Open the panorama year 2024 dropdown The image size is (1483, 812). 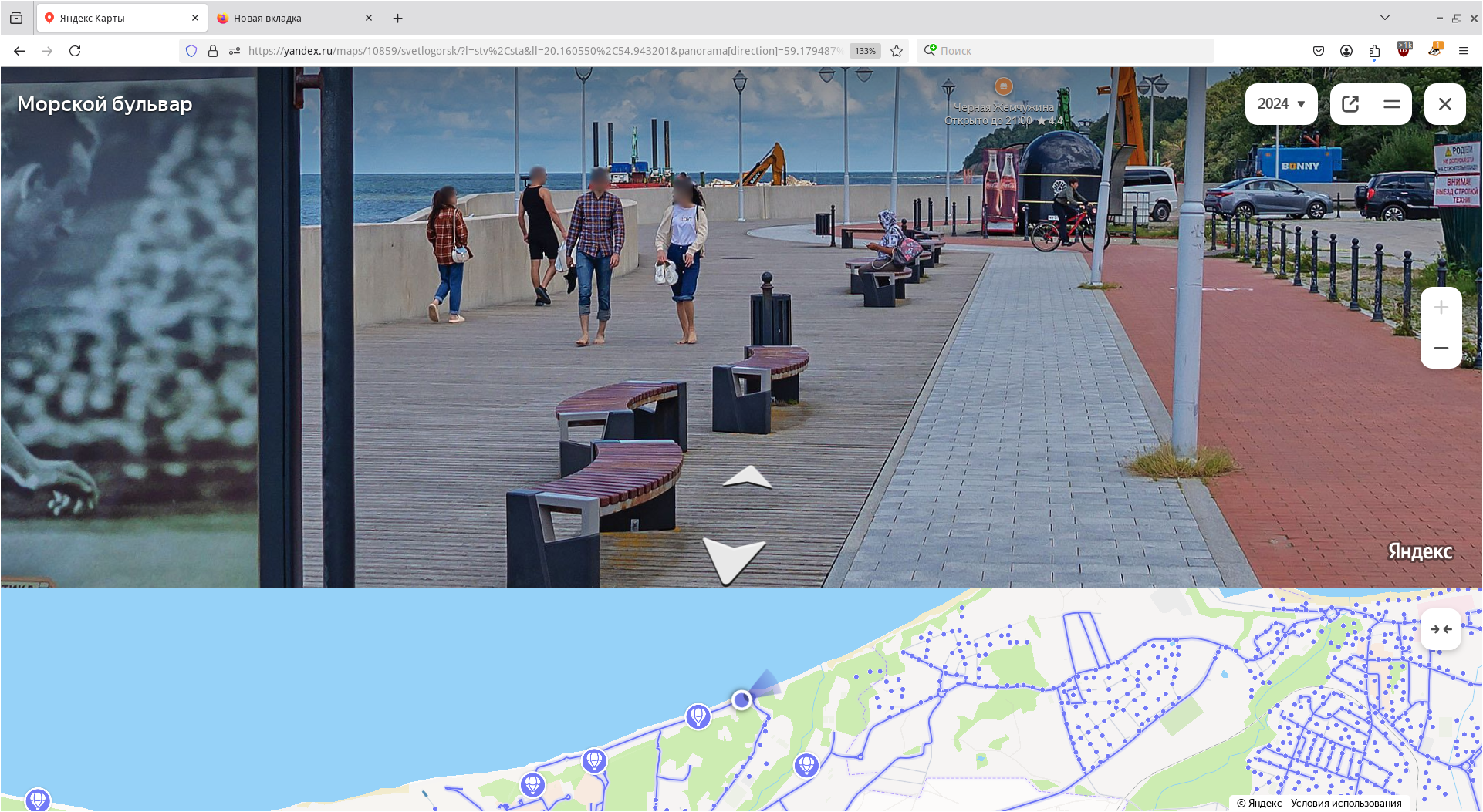tap(1281, 104)
